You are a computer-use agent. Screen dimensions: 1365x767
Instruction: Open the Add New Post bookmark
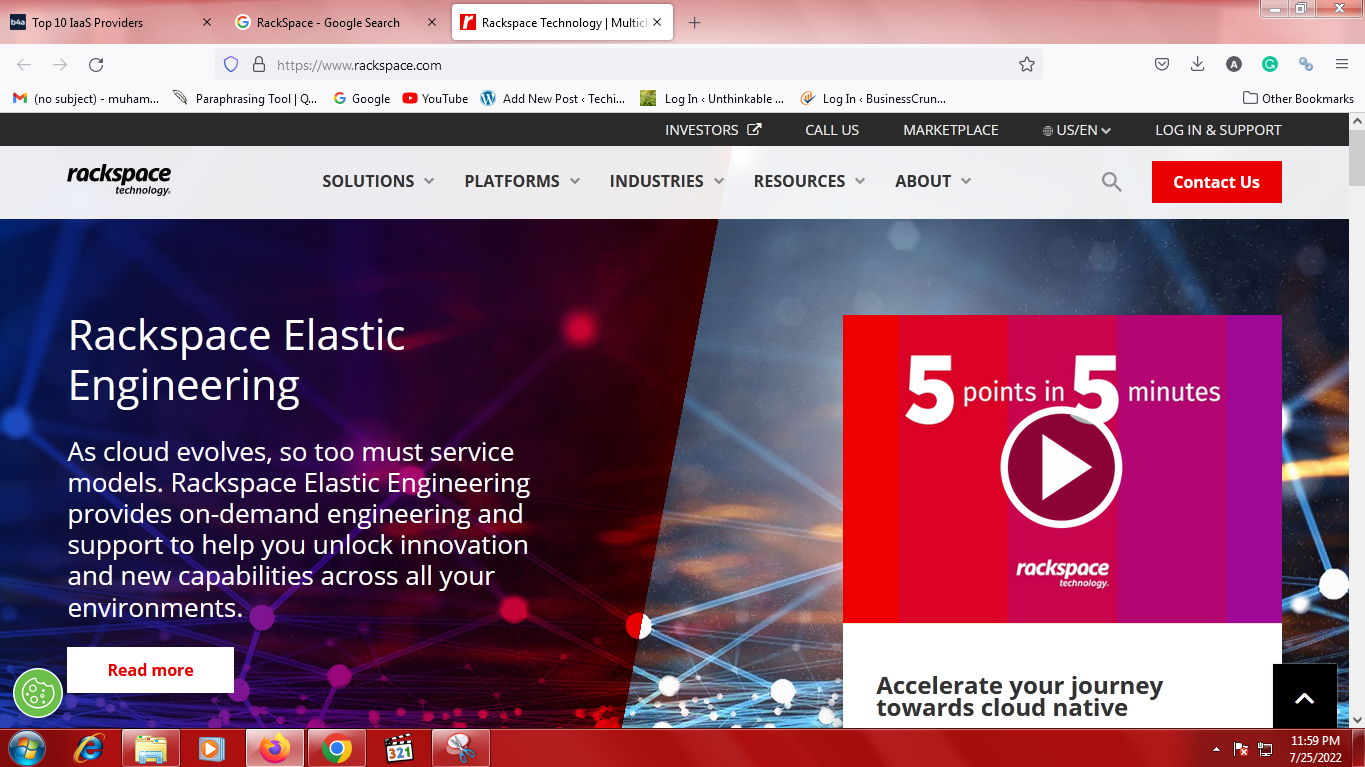pos(553,98)
